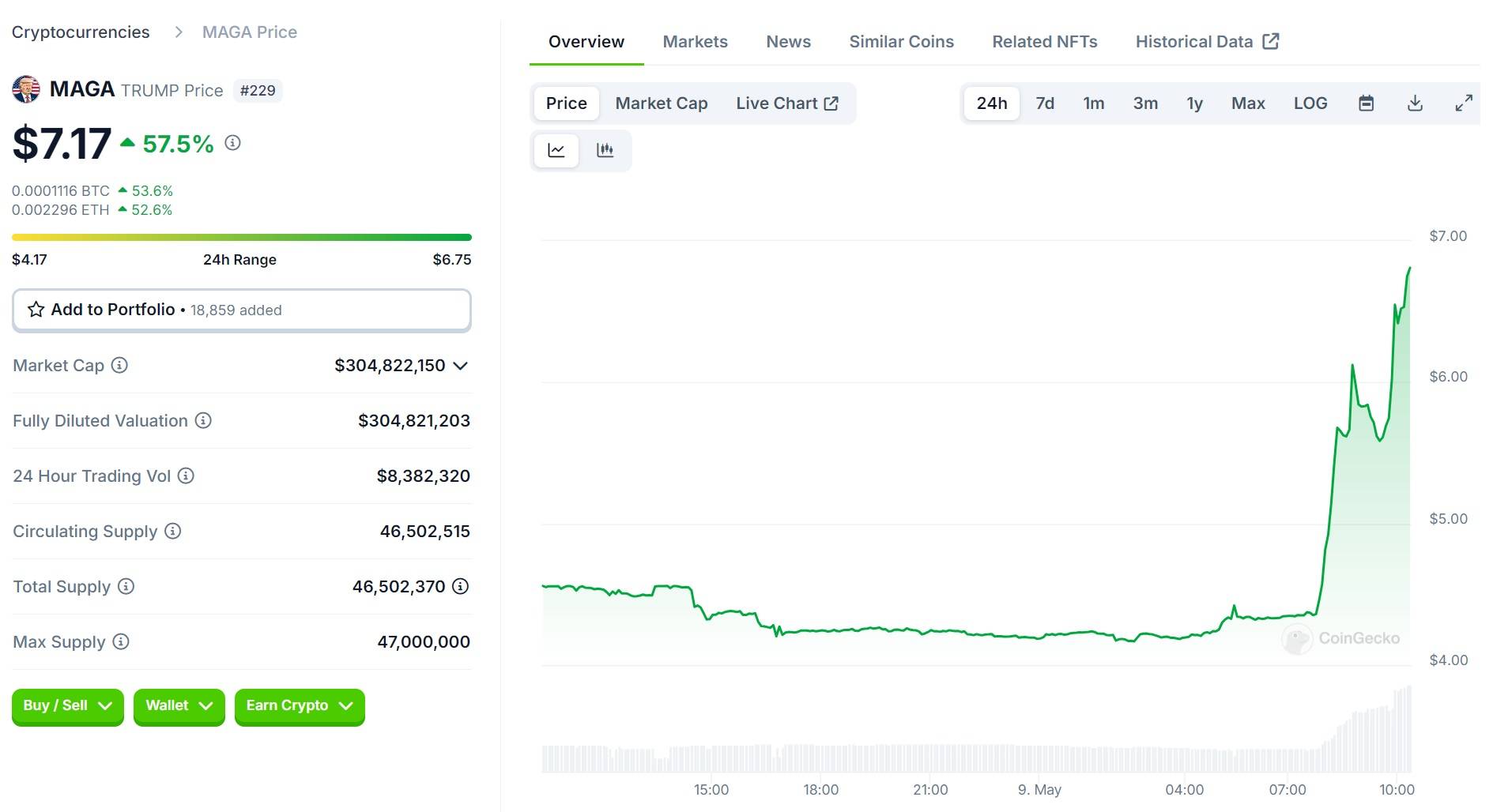The width and height of the screenshot is (1493, 812).
Task: Open the Overview tab
Action: pyautogui.click(x=586, y=42)
